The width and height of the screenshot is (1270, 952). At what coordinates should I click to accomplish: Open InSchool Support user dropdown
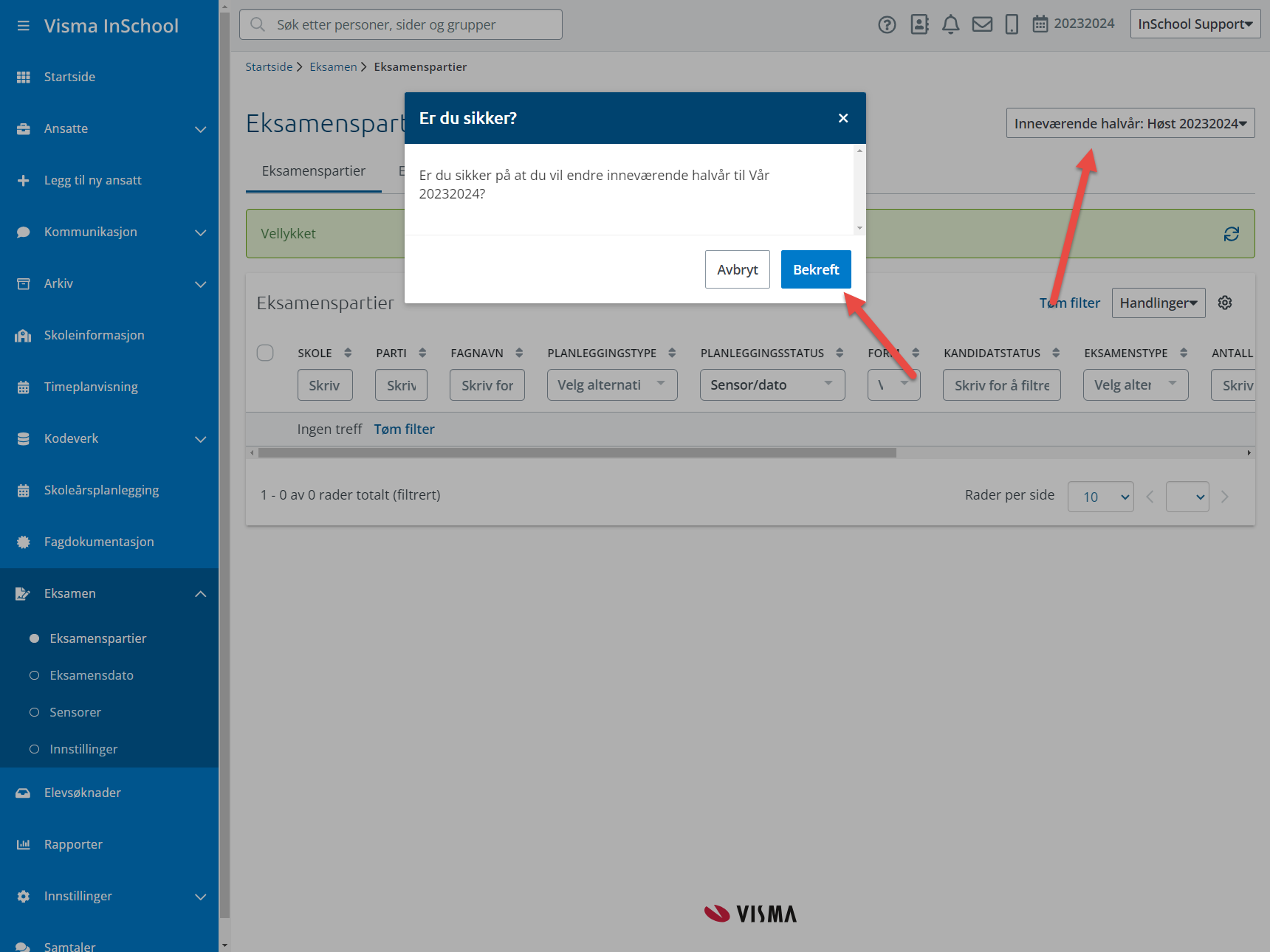pos(1195,24)
